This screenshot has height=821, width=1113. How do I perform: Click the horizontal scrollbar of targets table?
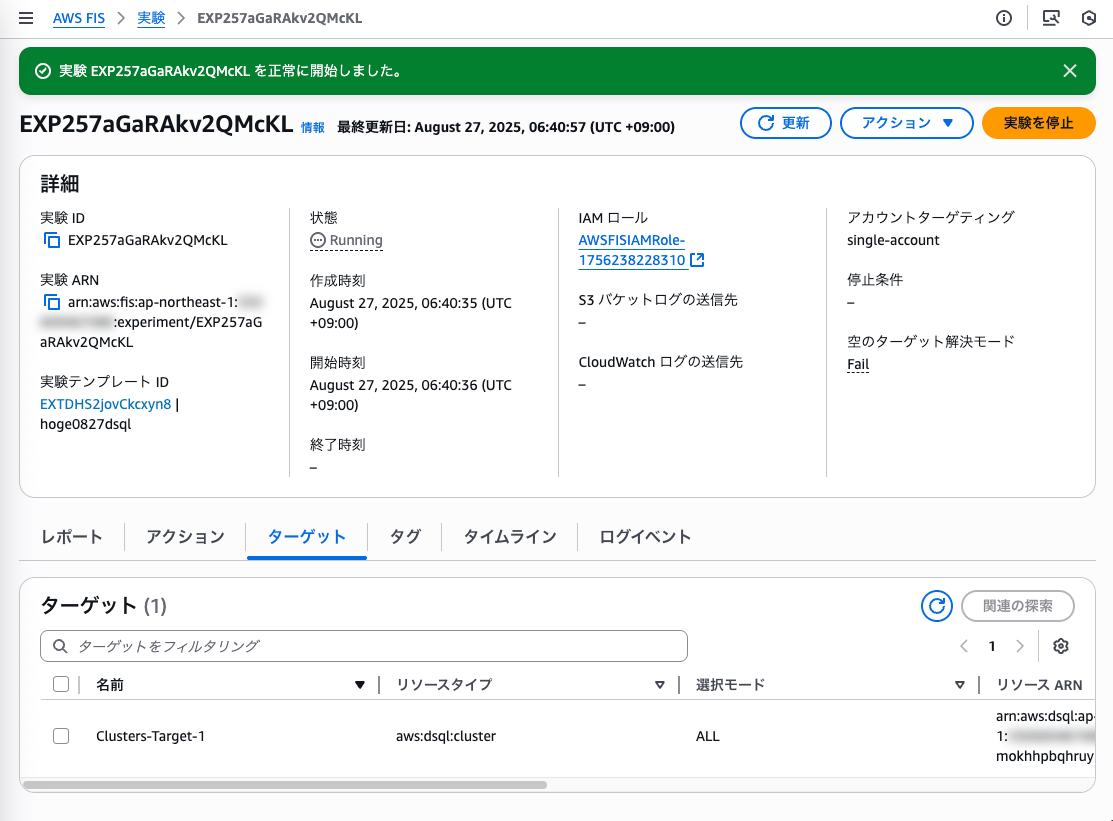(285, 785)
